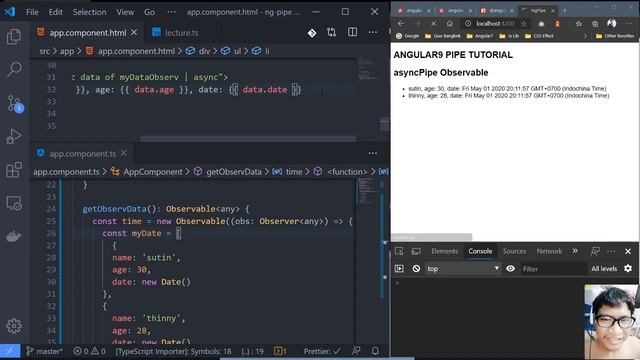Split the editor to the right
The image size is (640, 360).
(x=352, y=32)
